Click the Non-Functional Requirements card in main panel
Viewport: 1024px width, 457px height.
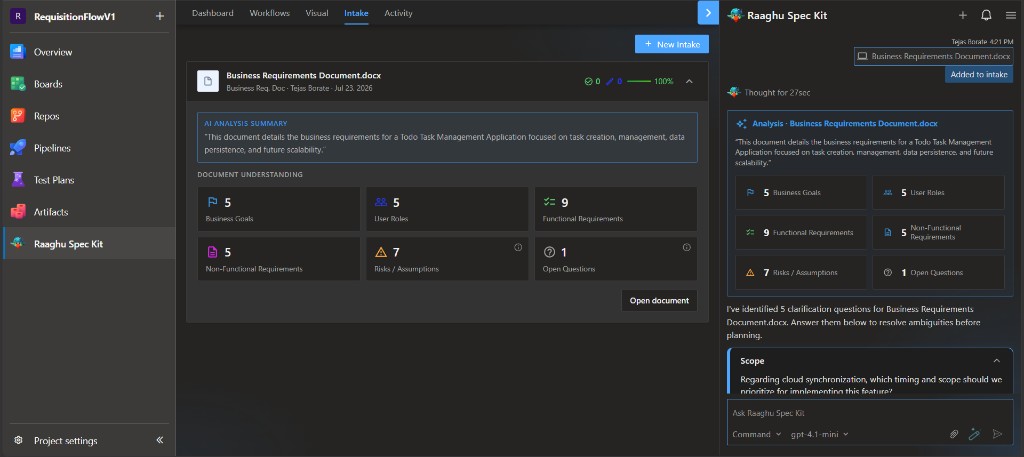(279, 259)
